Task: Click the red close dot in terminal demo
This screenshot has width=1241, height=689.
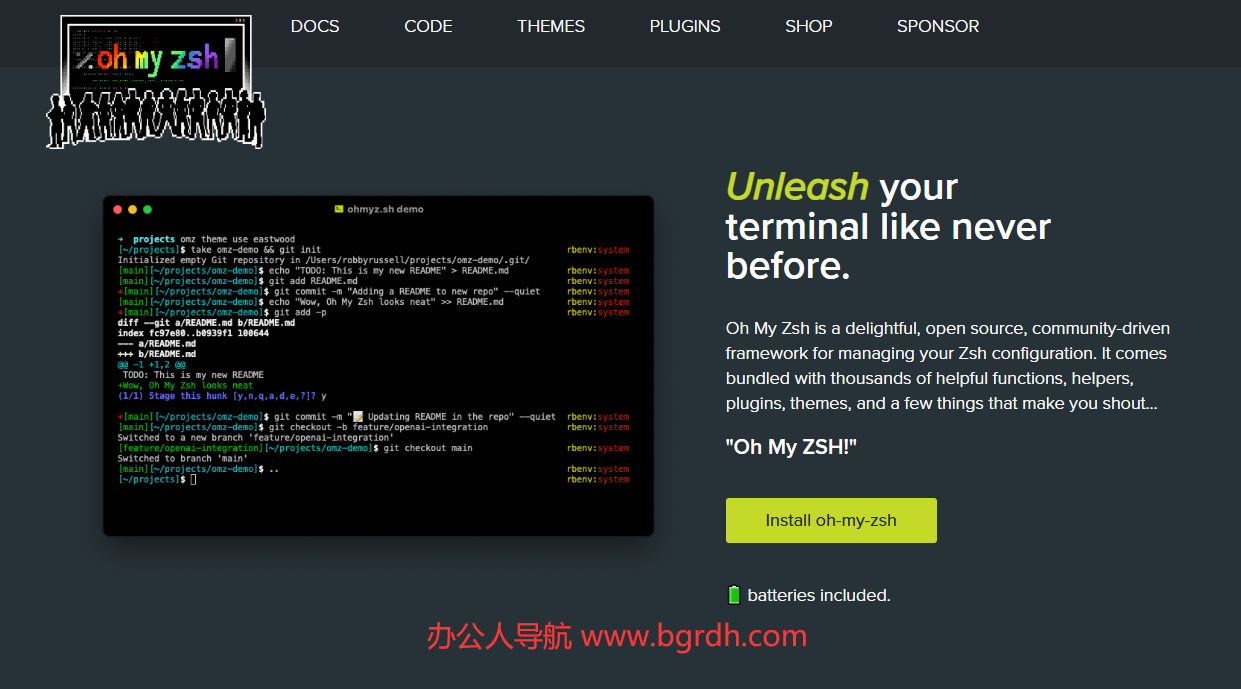Action: point(117,209)
